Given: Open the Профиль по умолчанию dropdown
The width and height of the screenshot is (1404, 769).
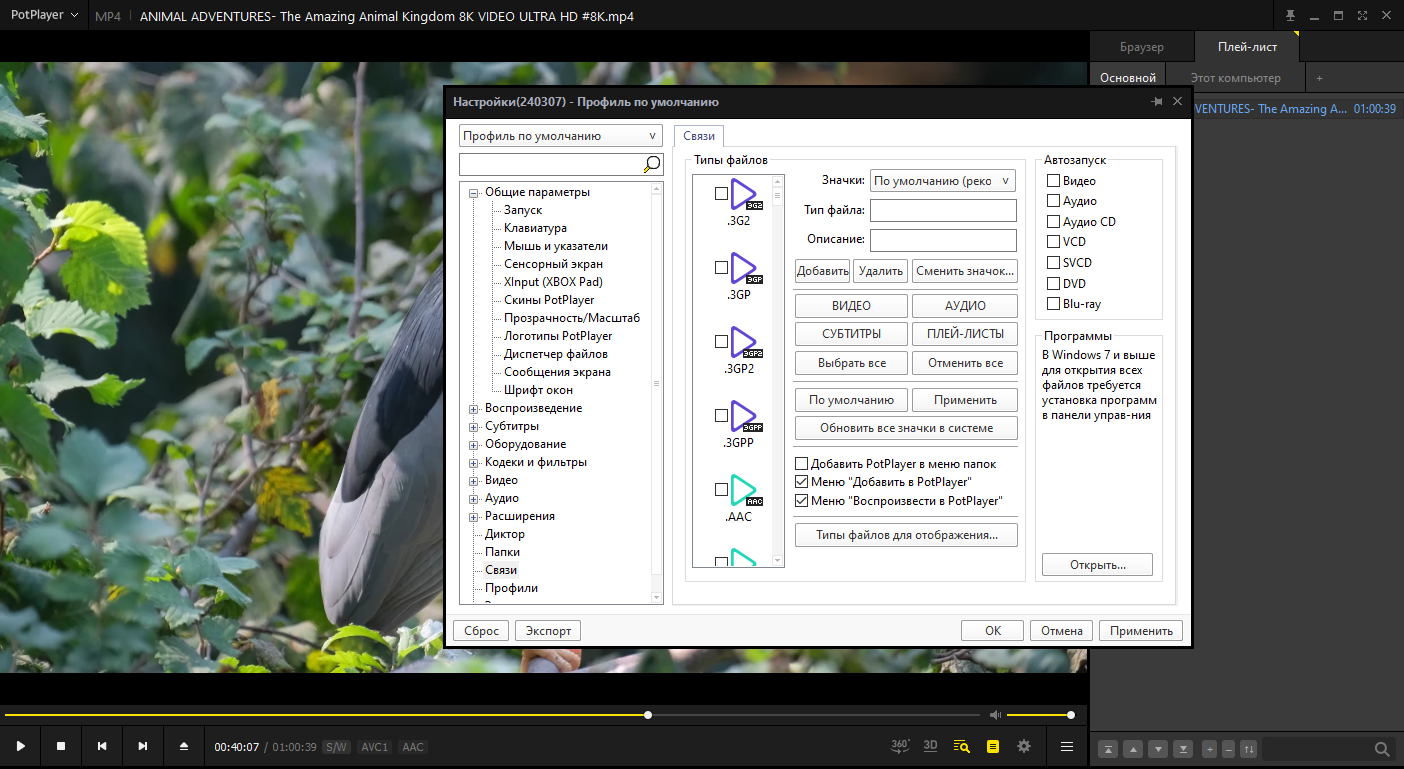Looking at the screenshot, I should pos(561,136).
